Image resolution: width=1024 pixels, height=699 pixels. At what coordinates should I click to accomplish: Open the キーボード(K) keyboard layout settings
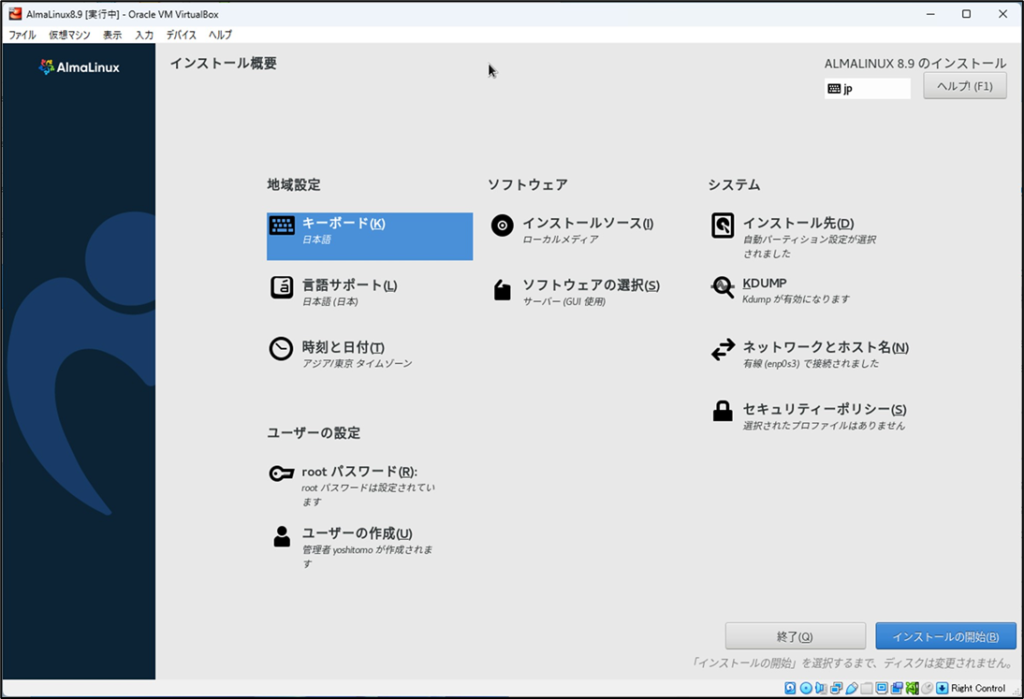(x=370, y=236)
